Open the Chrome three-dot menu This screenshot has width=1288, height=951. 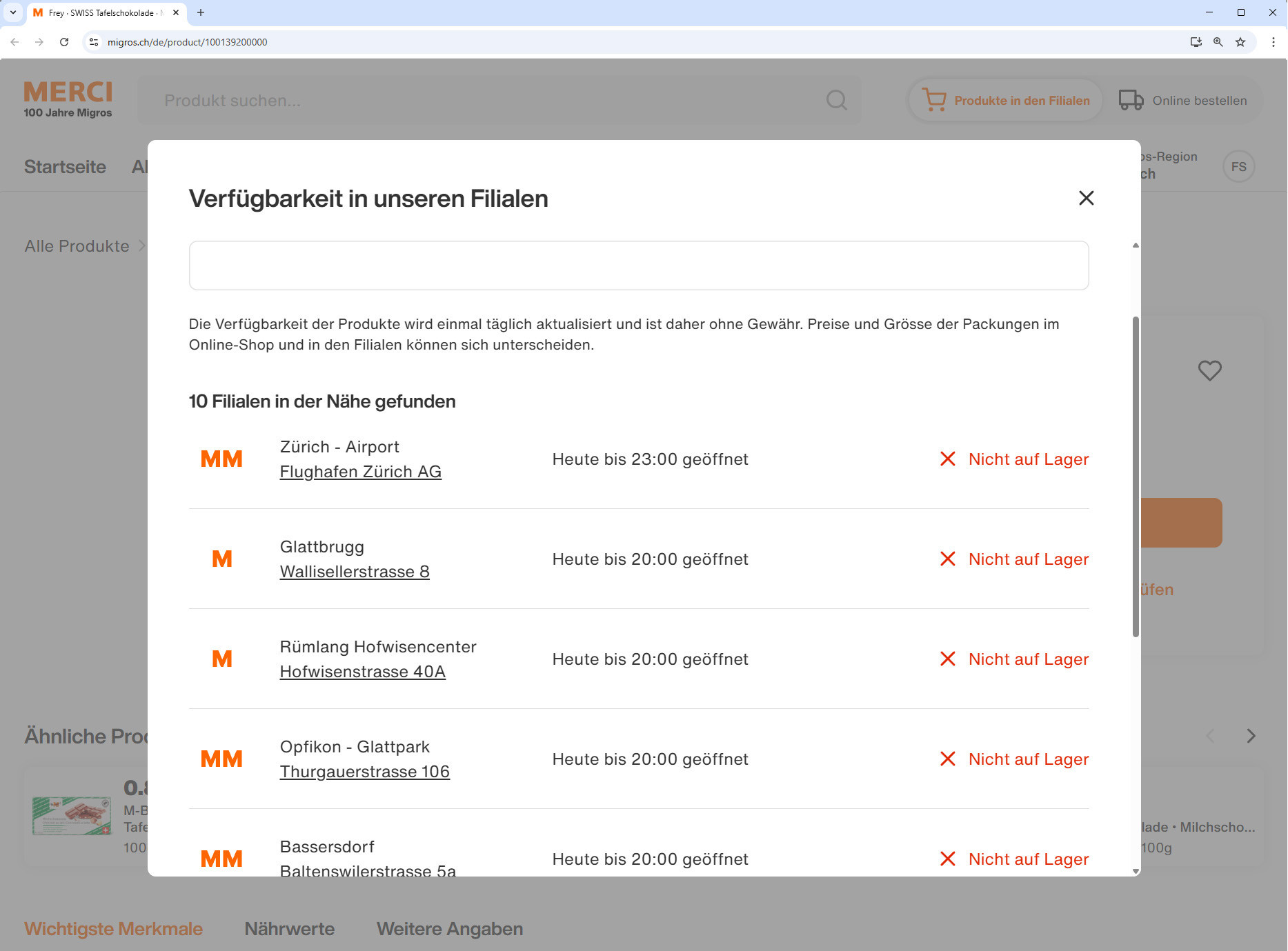pyautogui.click(x=1273, y=42)
